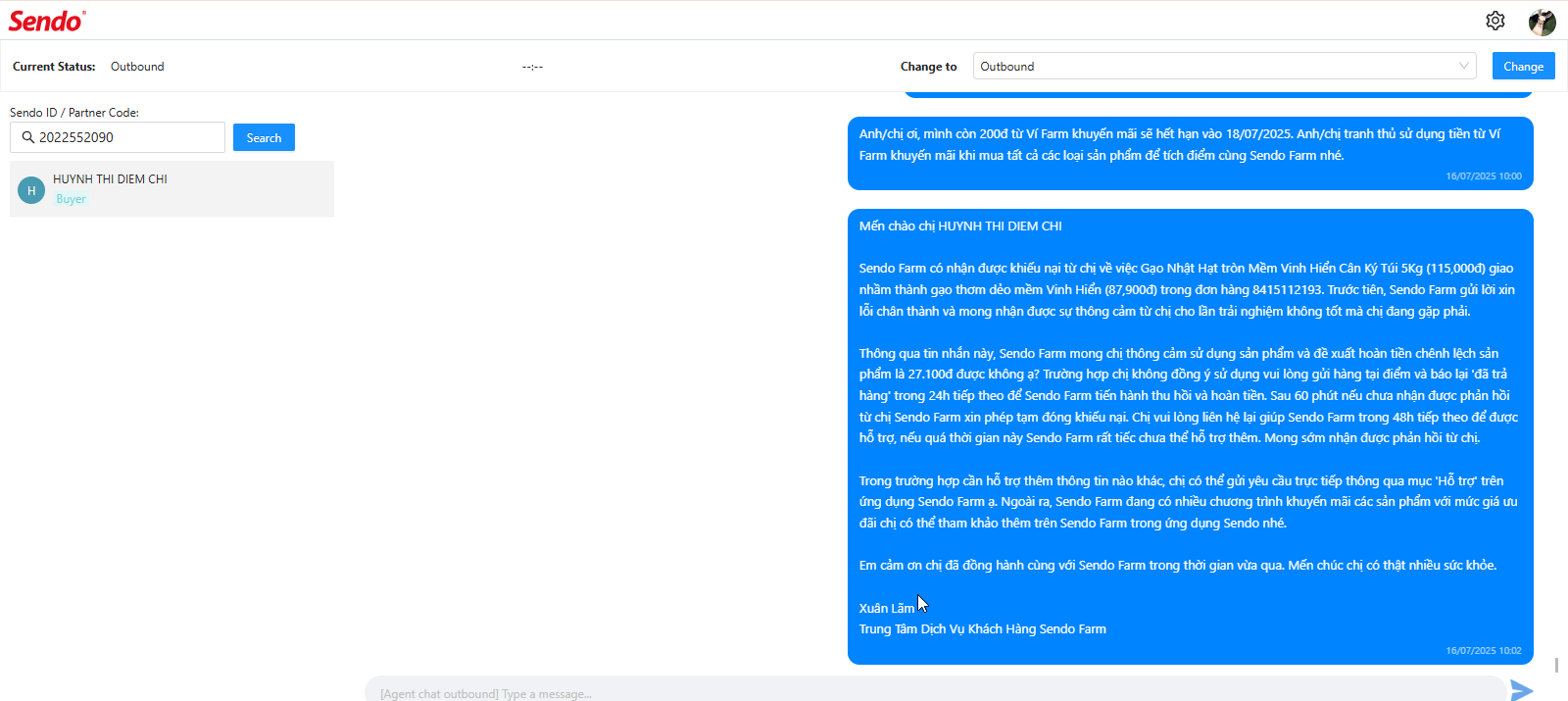Click the greeting line Mến chào chị HUYNH THI DIEM CHI
The image size is (1568, 701).
[x=960, y=226]
